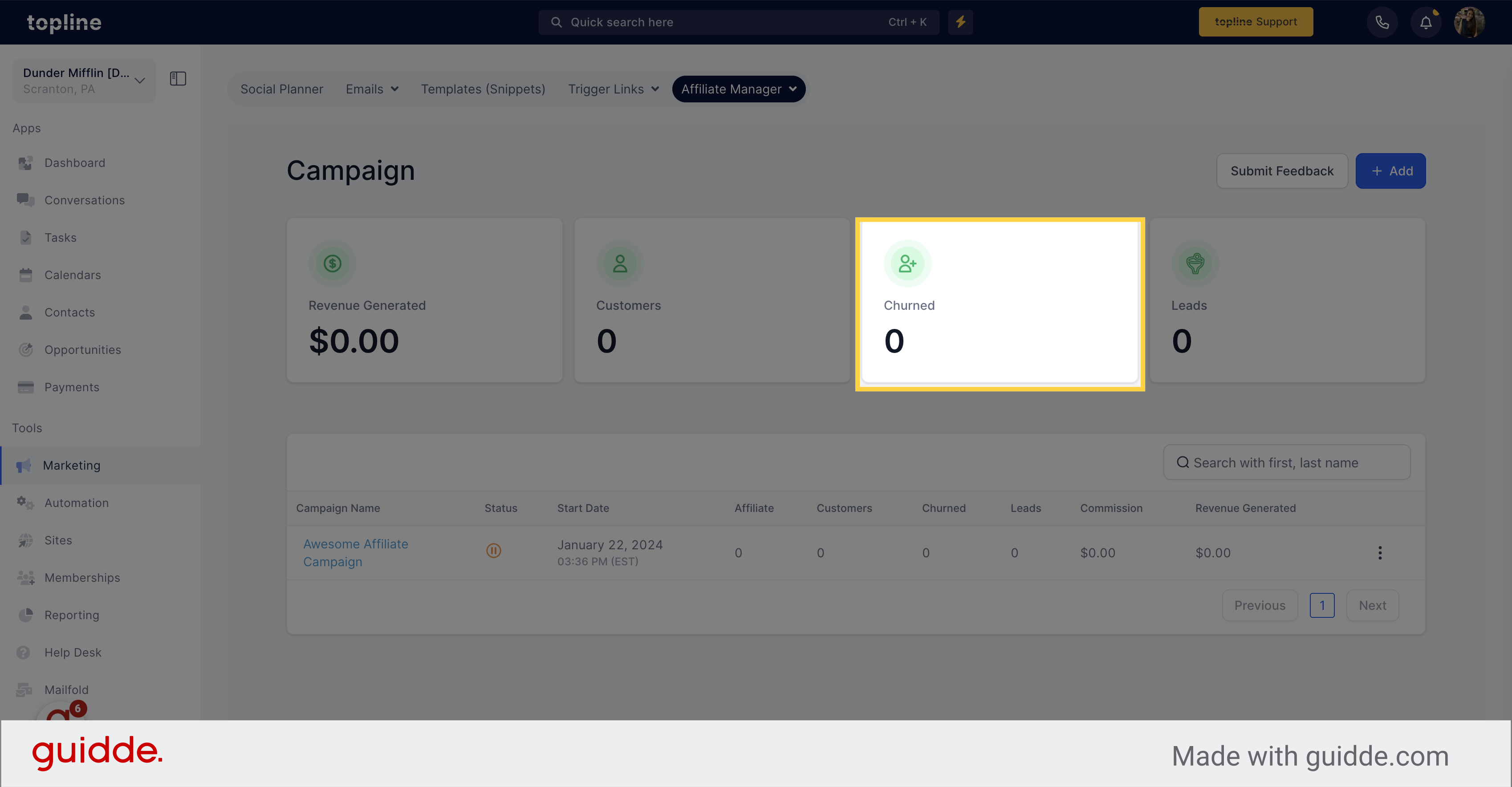This screenshot has width=1512, height=787.
Task: Click the Start Date column header
Action: 583,508
